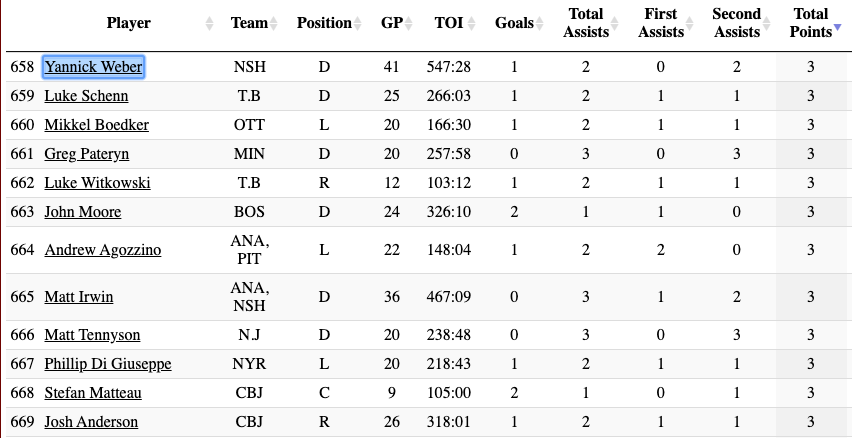852x438 pixels.
Task: Sort by Position column sort arrows
Action: pyautogui.click(x=357, y=23)
